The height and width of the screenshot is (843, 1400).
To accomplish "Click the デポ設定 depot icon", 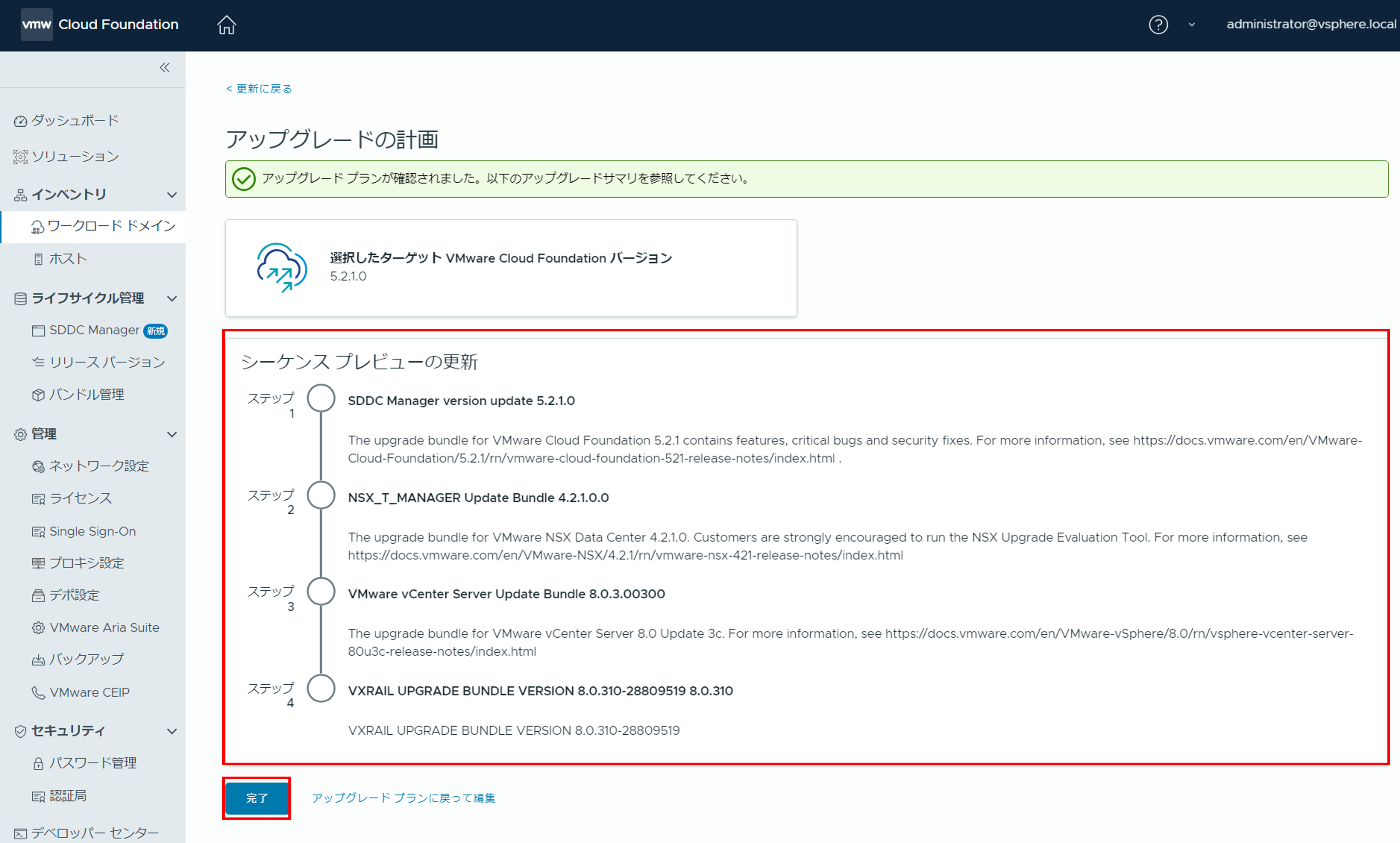I will 38,596.
